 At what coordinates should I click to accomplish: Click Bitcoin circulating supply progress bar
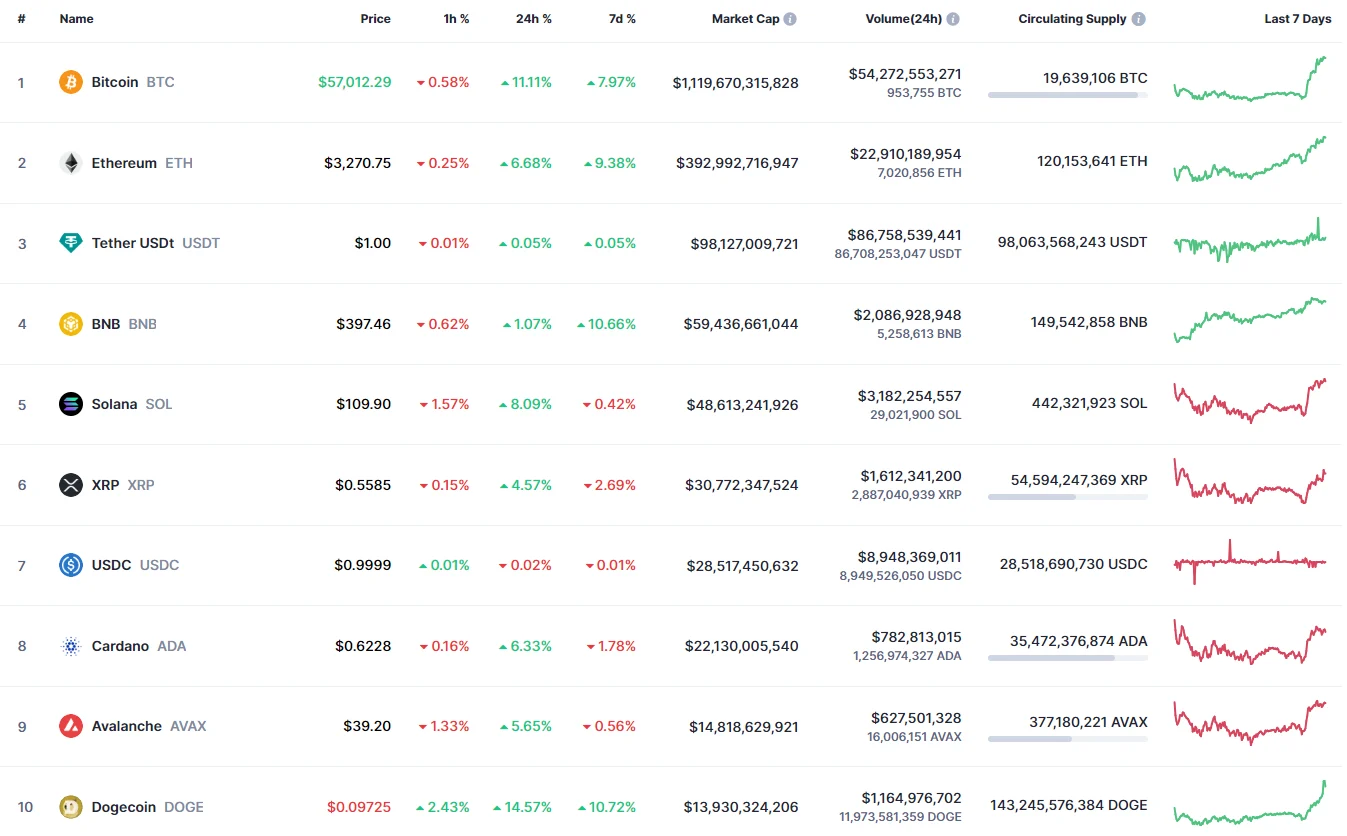tap(1067, 95)
